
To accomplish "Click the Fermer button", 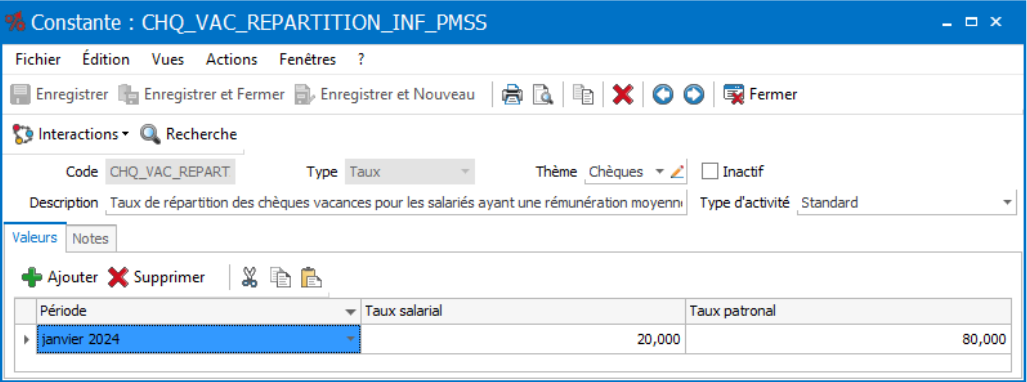I will (x=760, y=95).
